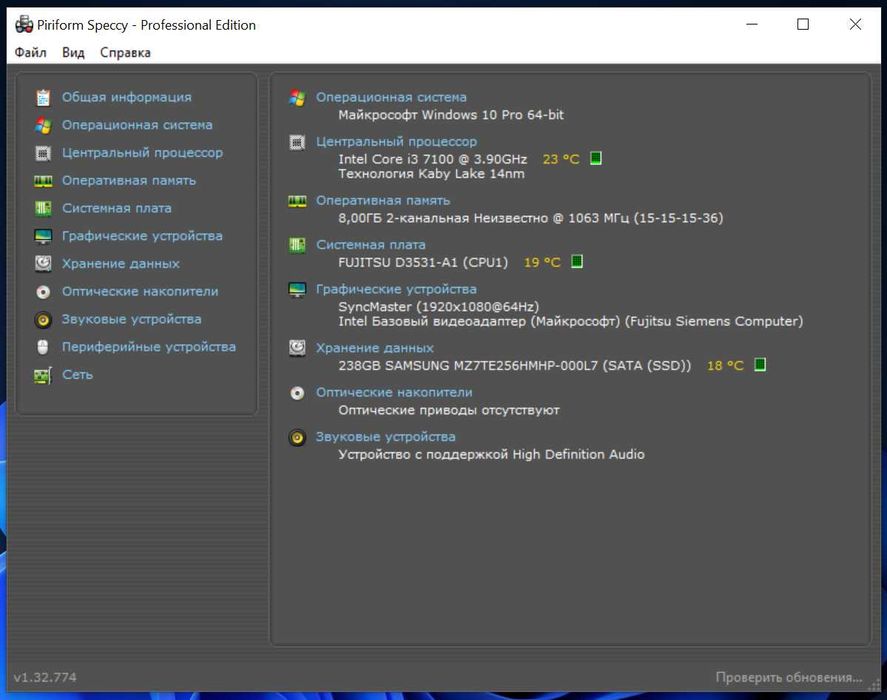
Task: Go to Центральный процессор sidebar section
Action: point(143,153)
